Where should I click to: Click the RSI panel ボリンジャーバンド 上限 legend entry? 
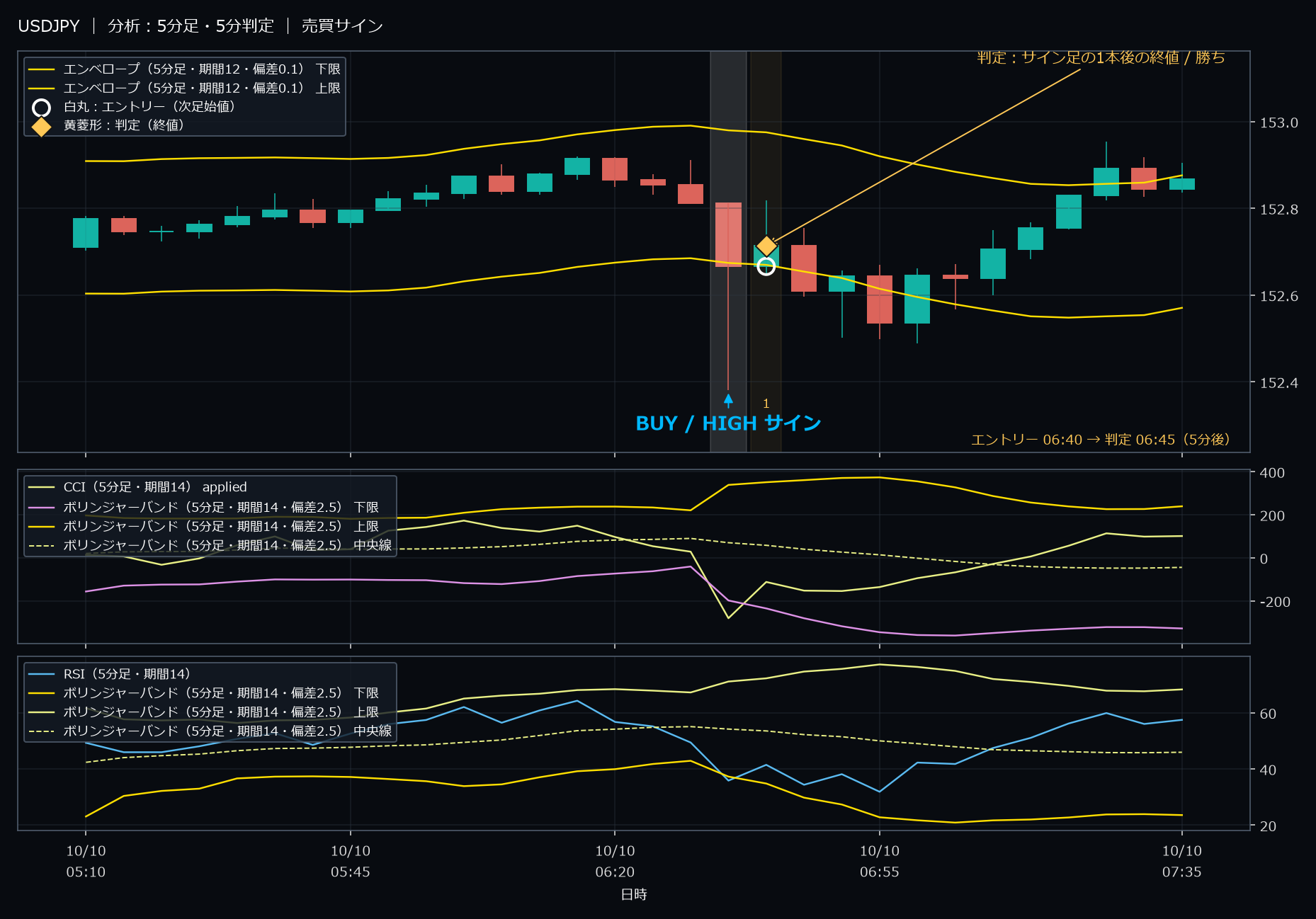(203, 712)
